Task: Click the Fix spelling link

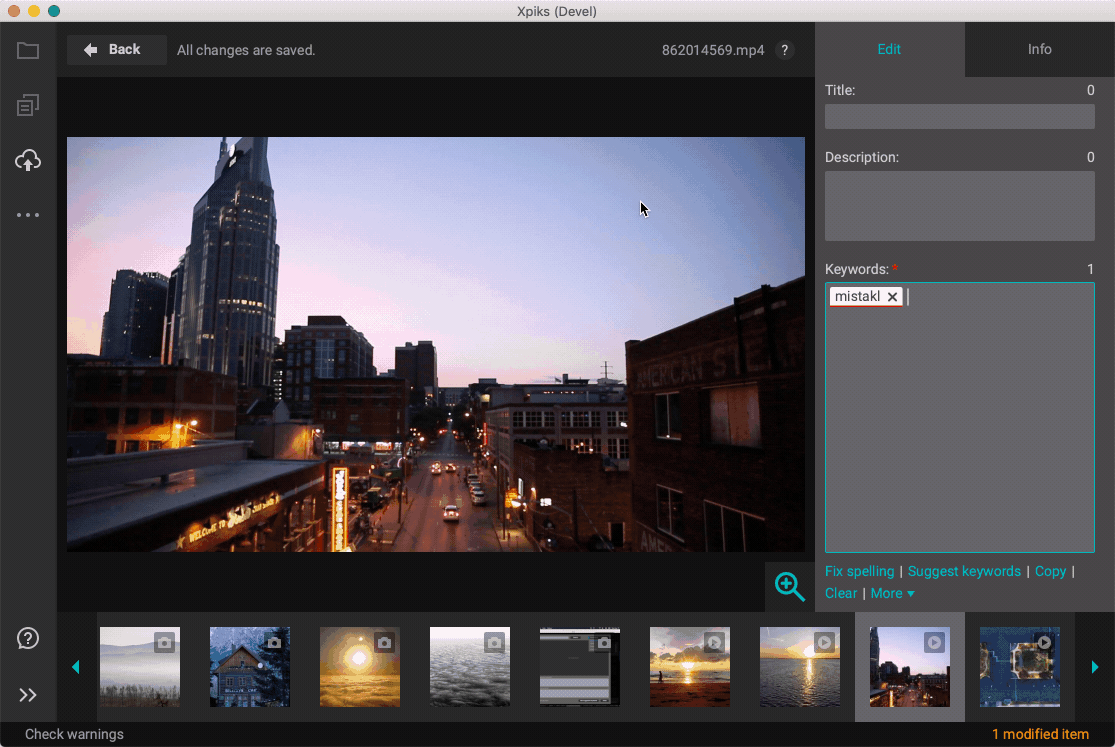Action: (859, 571)
